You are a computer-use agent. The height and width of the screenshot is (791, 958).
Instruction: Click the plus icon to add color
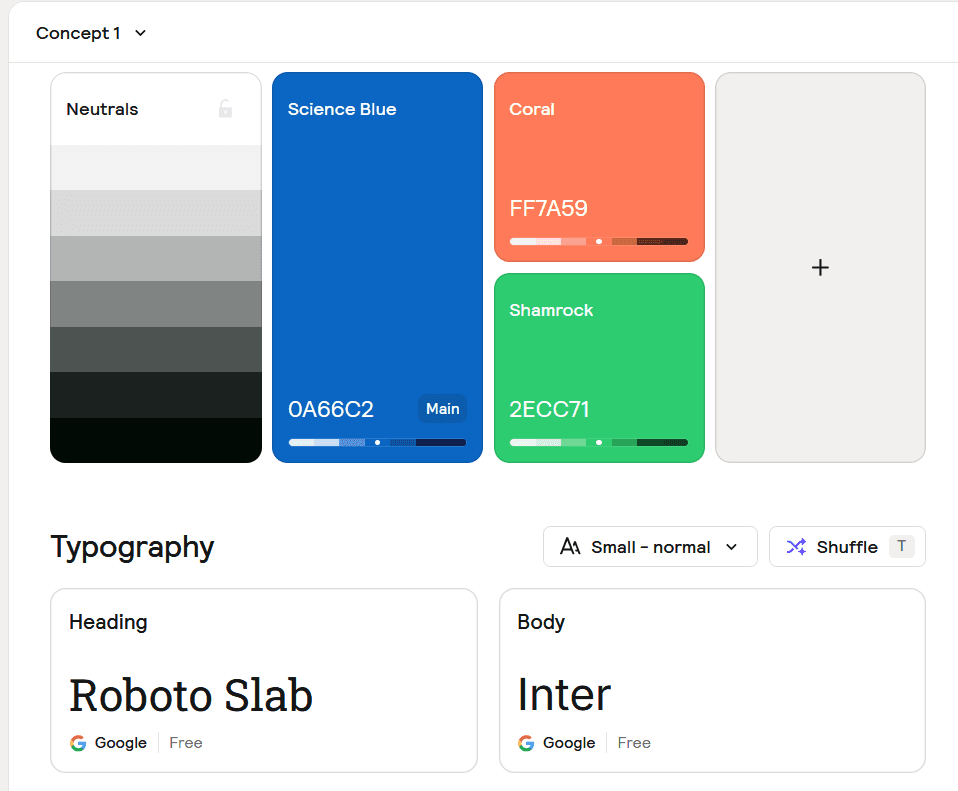(820, 267)
